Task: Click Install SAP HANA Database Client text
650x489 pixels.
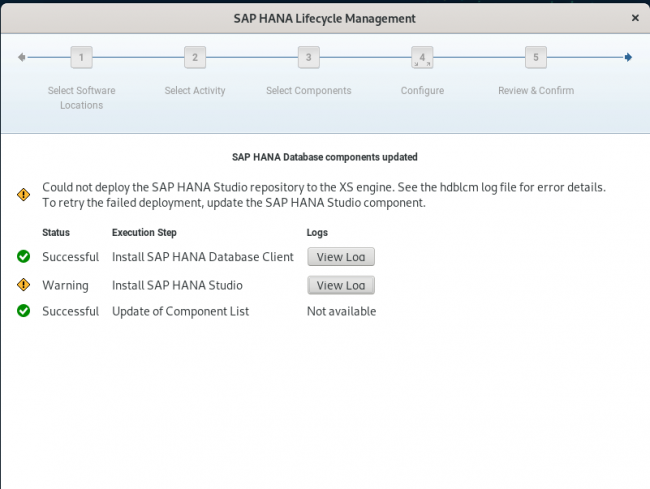Action: point(203,257)
